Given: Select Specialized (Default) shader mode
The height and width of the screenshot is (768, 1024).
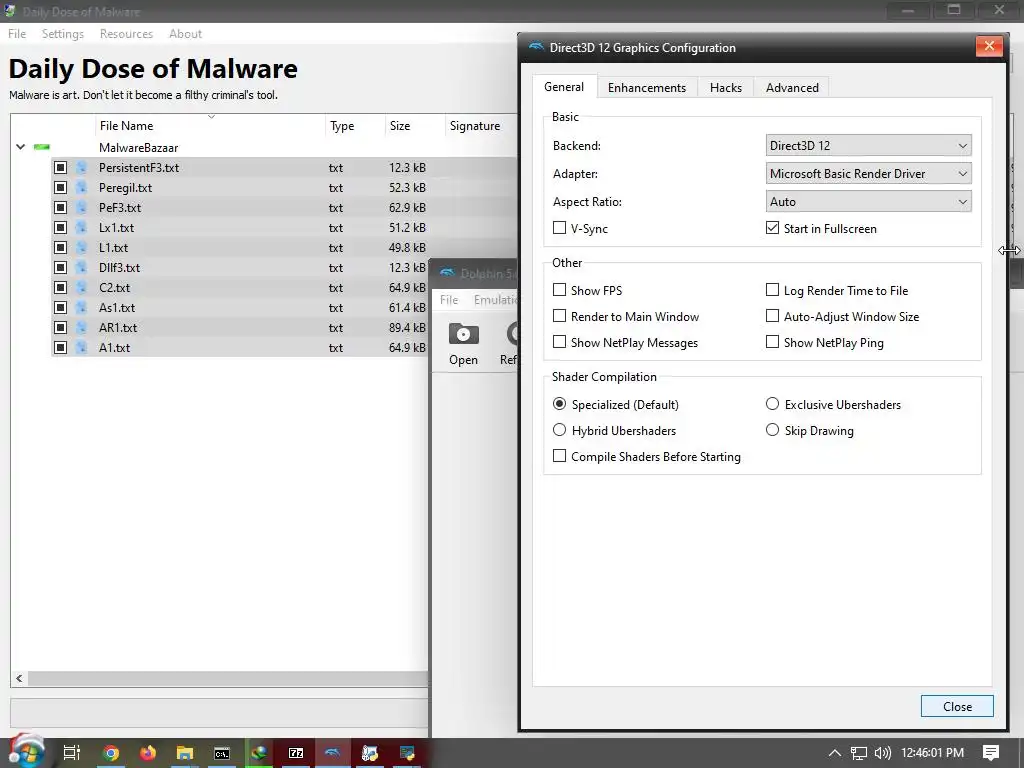Looking at the screenshot, I should [x=559, y=404].
